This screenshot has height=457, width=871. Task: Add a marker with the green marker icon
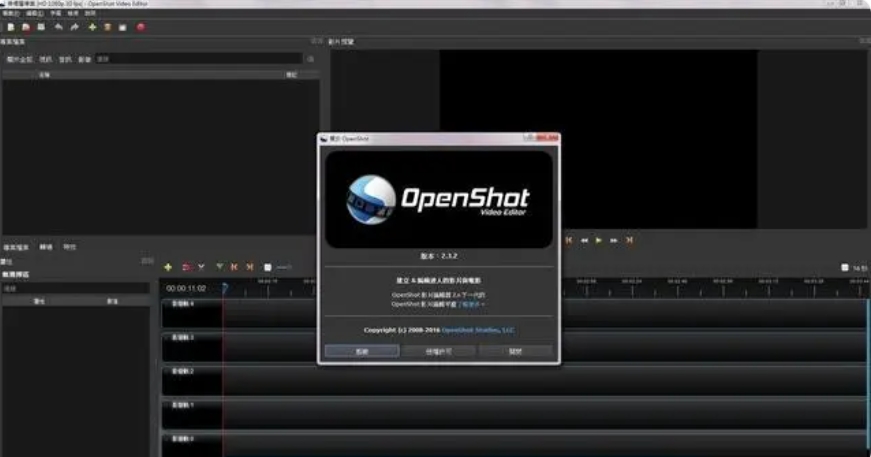click(219, 268)
